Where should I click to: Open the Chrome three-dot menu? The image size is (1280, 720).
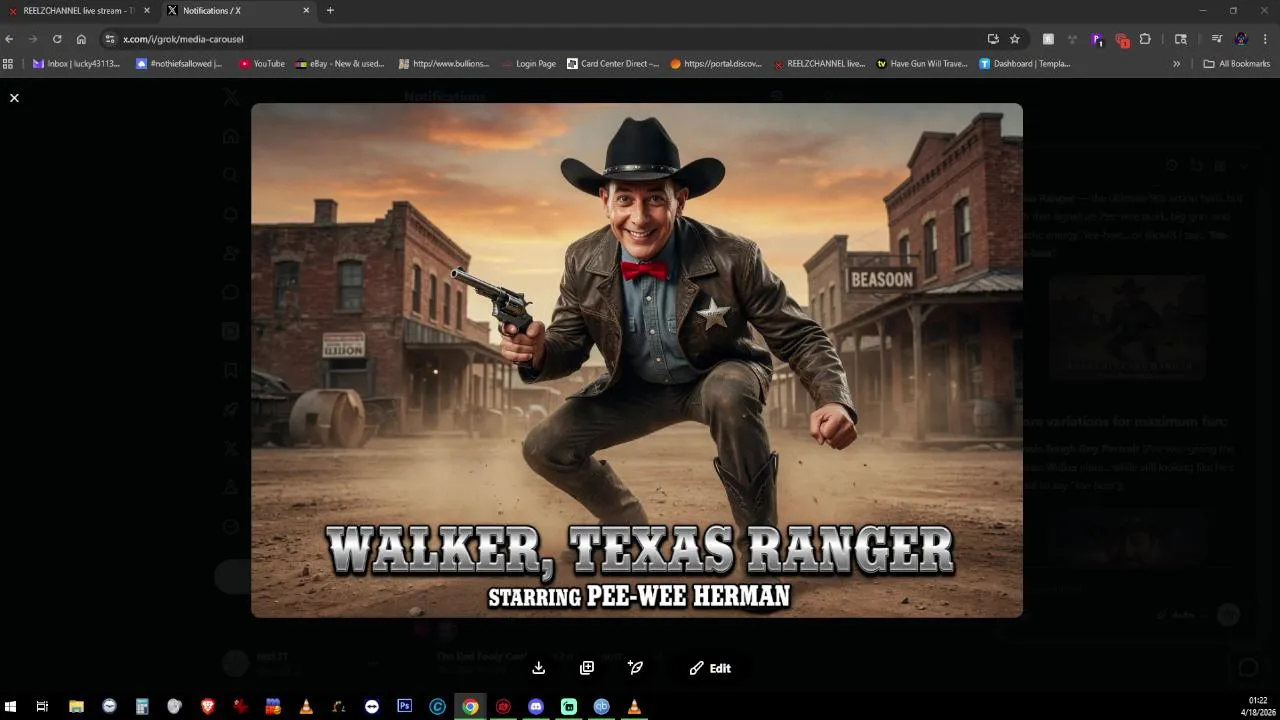pyautogui.click(x=1266, y=39)
